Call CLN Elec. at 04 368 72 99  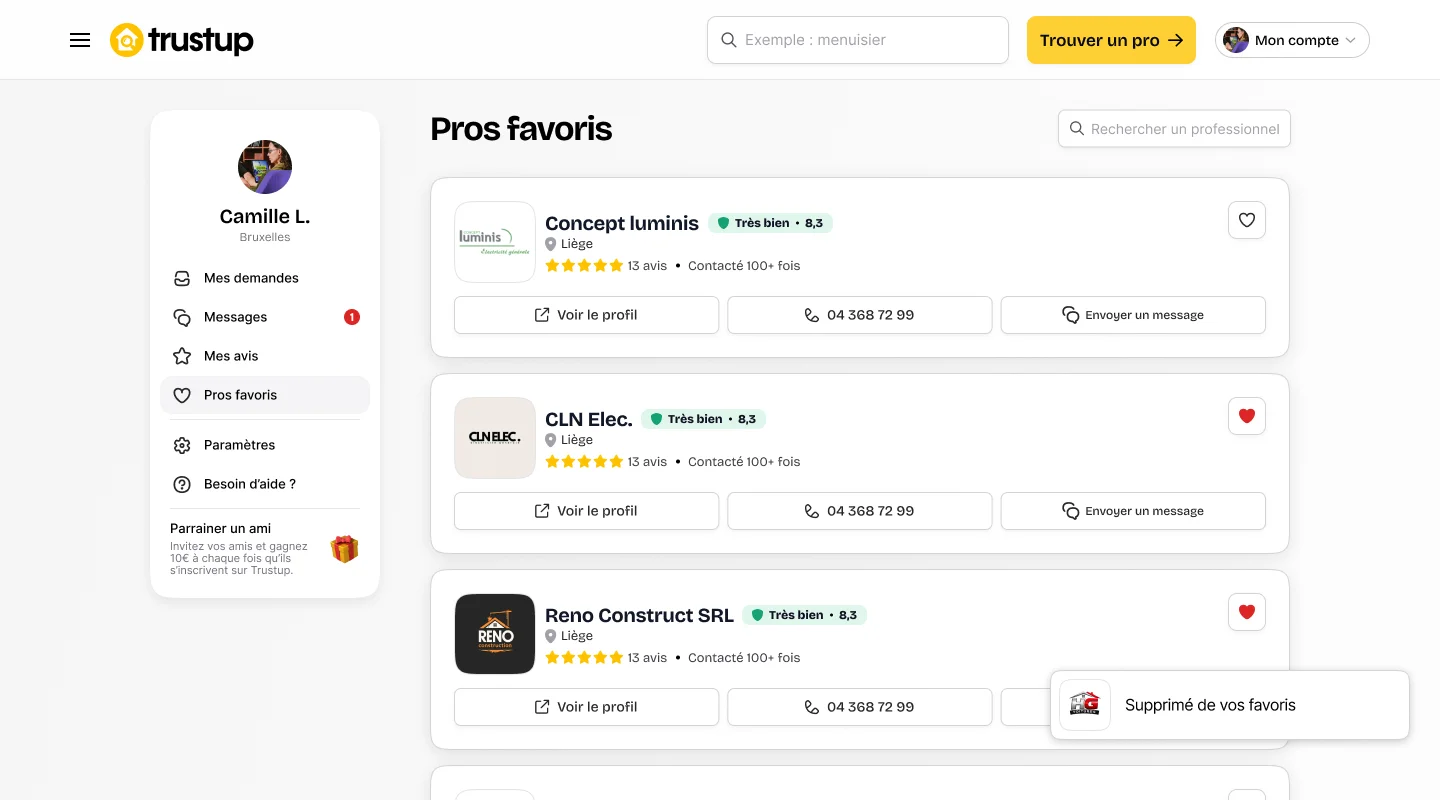(x=860, y=511)
